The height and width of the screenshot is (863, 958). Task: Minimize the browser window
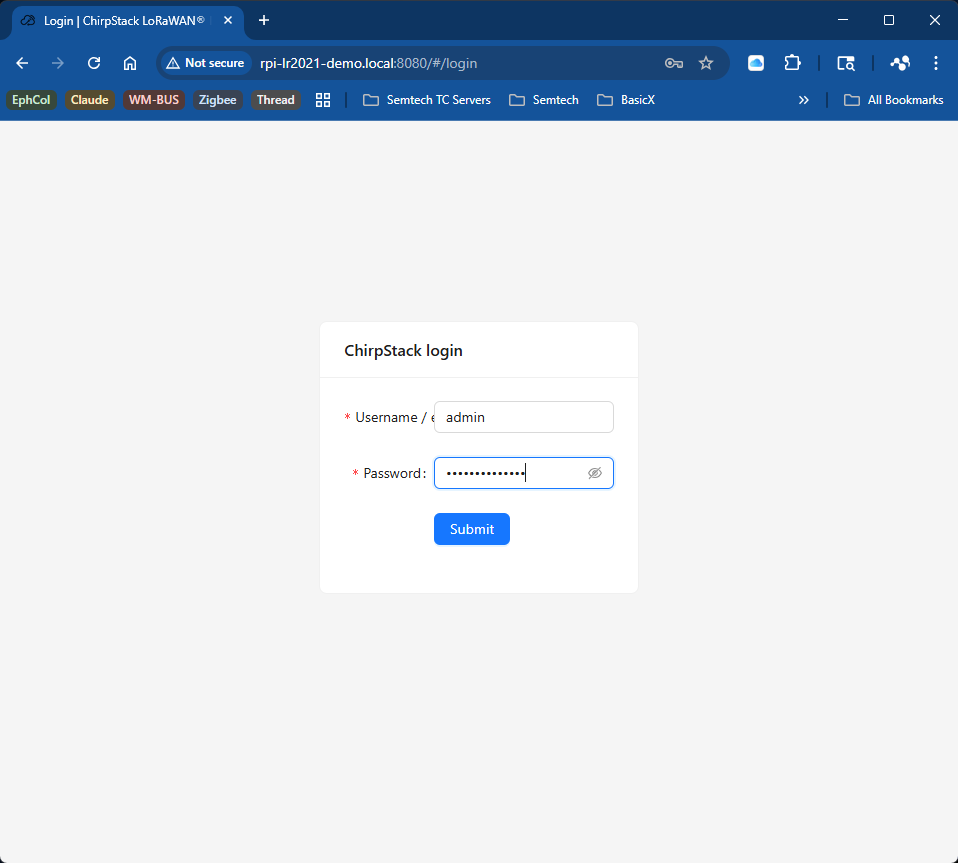pyautogui.click(x=843, y=20)
